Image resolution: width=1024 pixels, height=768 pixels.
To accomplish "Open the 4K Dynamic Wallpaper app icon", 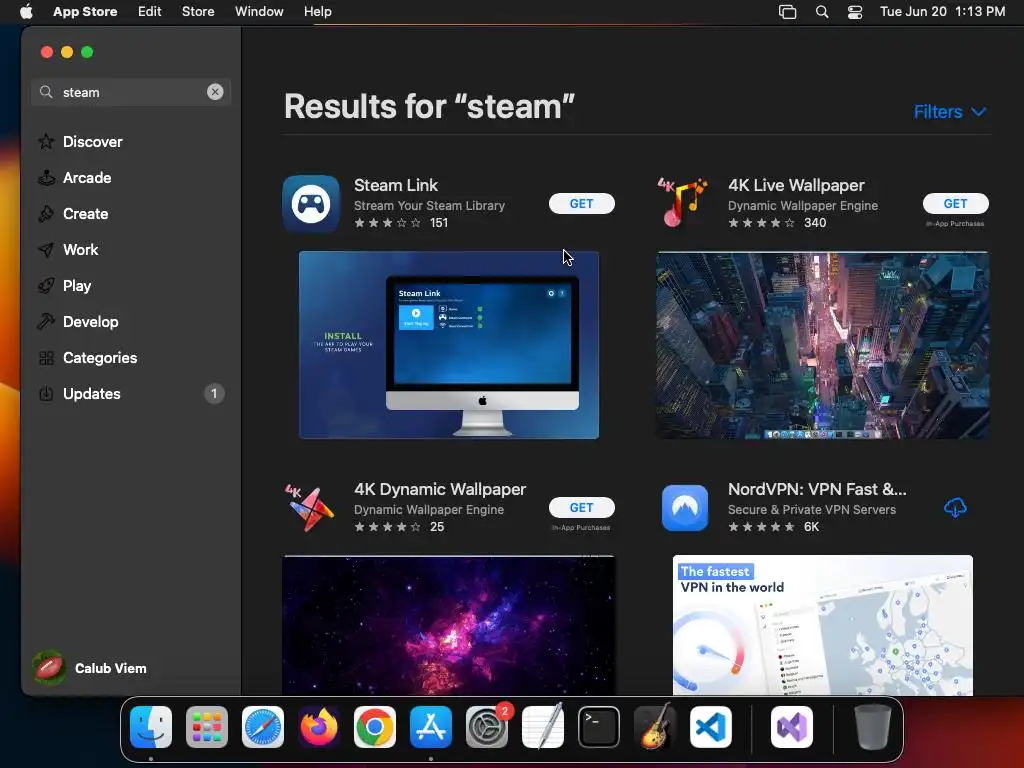I will pyautogui.click(x=310, y=507).
